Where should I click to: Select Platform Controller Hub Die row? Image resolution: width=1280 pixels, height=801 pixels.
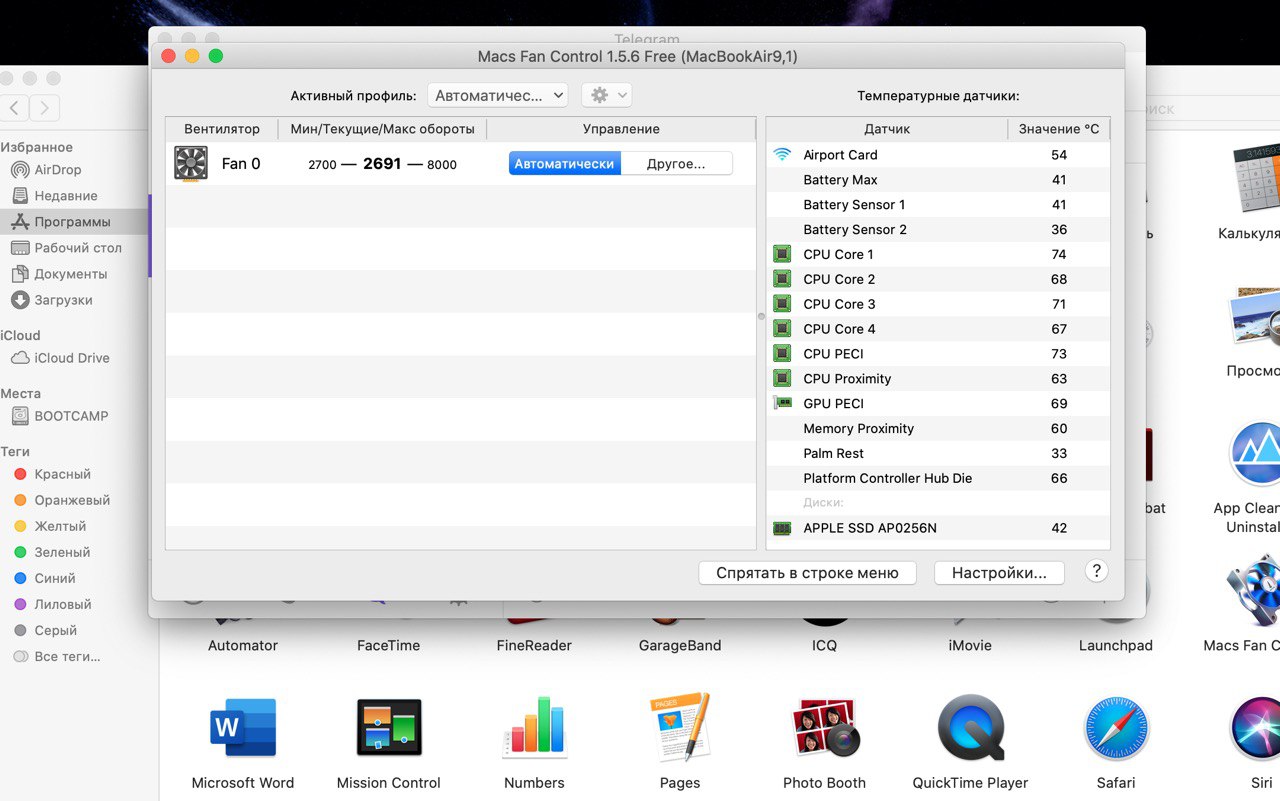[x=938, y=478]
